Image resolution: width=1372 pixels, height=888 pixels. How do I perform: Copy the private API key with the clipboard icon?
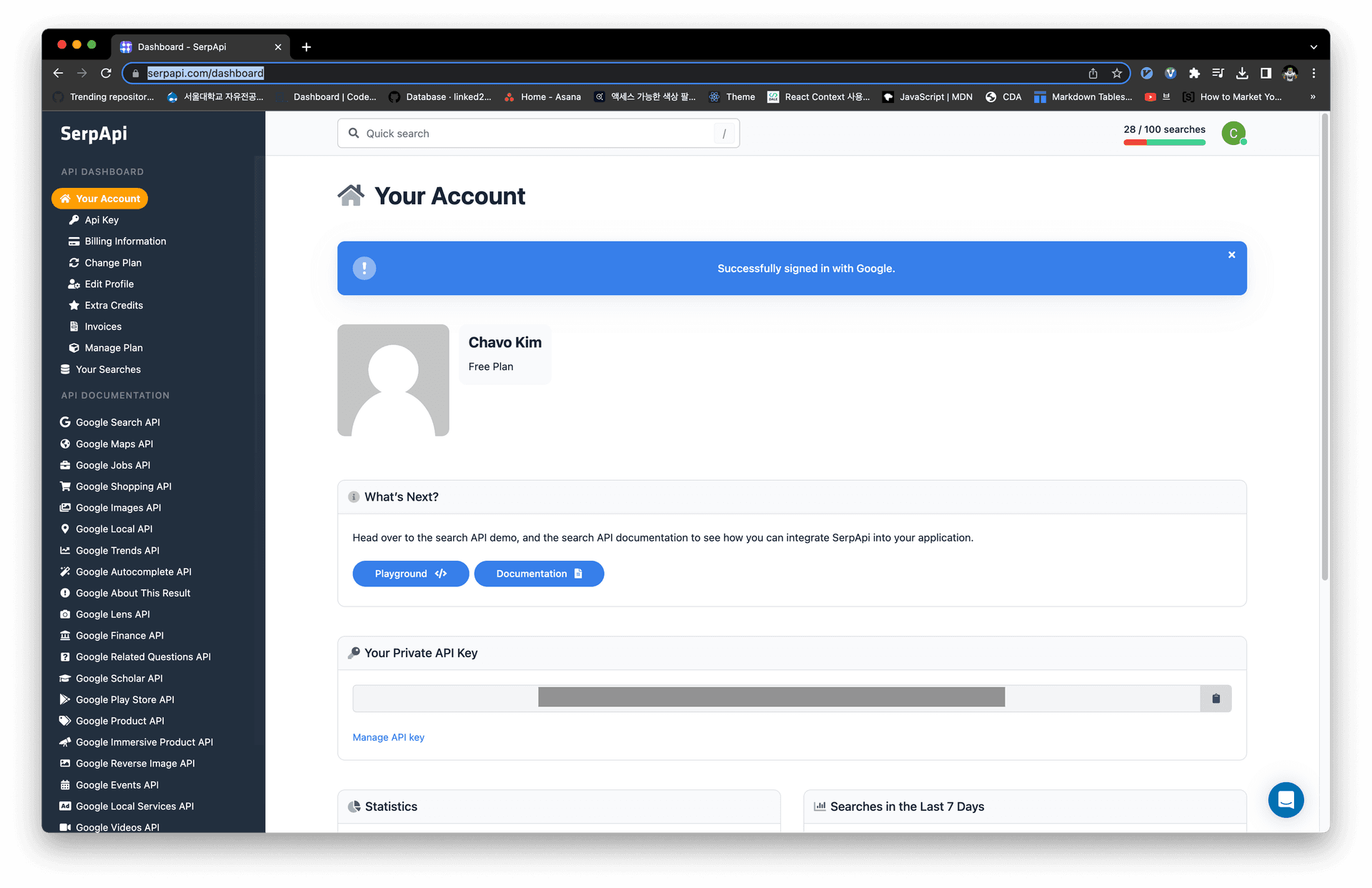(1216, 699)
